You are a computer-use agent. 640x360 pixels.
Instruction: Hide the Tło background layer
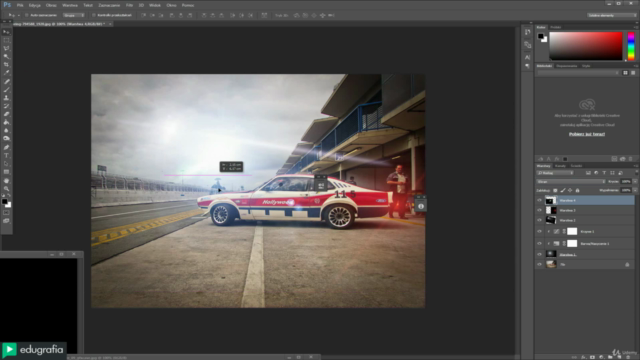[x=539, y=264]
